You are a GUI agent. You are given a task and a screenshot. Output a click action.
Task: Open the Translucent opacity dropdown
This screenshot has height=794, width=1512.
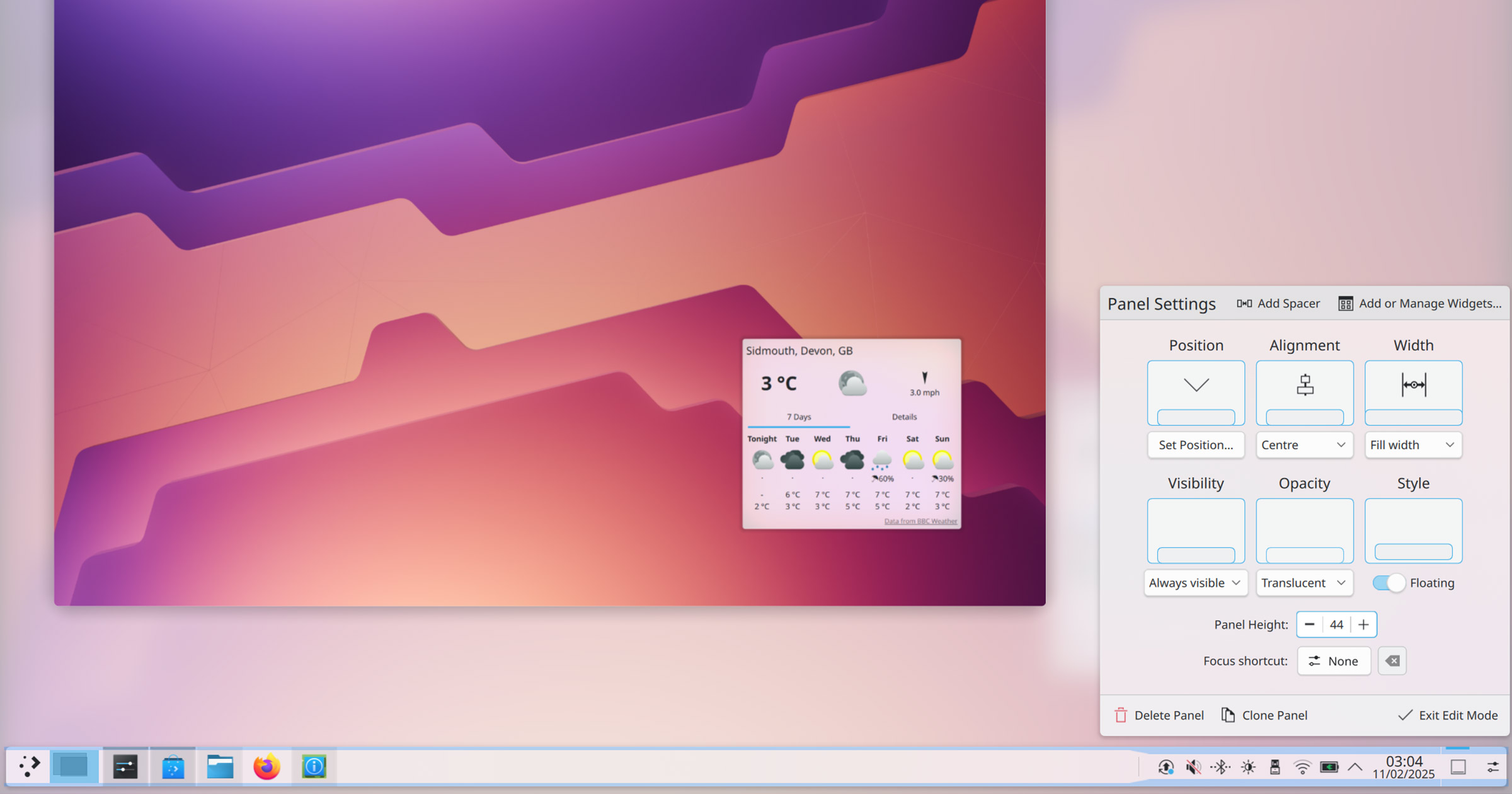tap(1304, 583)
